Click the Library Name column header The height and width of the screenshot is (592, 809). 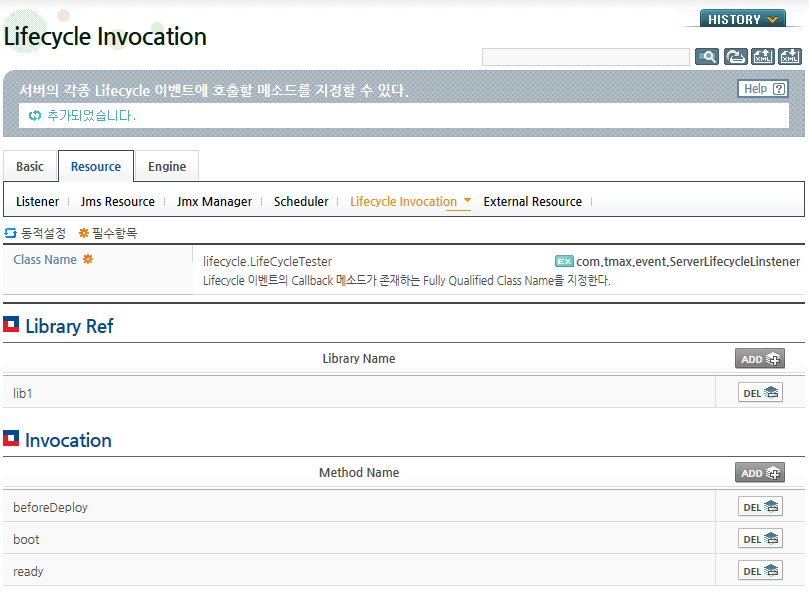coord(359,359)
